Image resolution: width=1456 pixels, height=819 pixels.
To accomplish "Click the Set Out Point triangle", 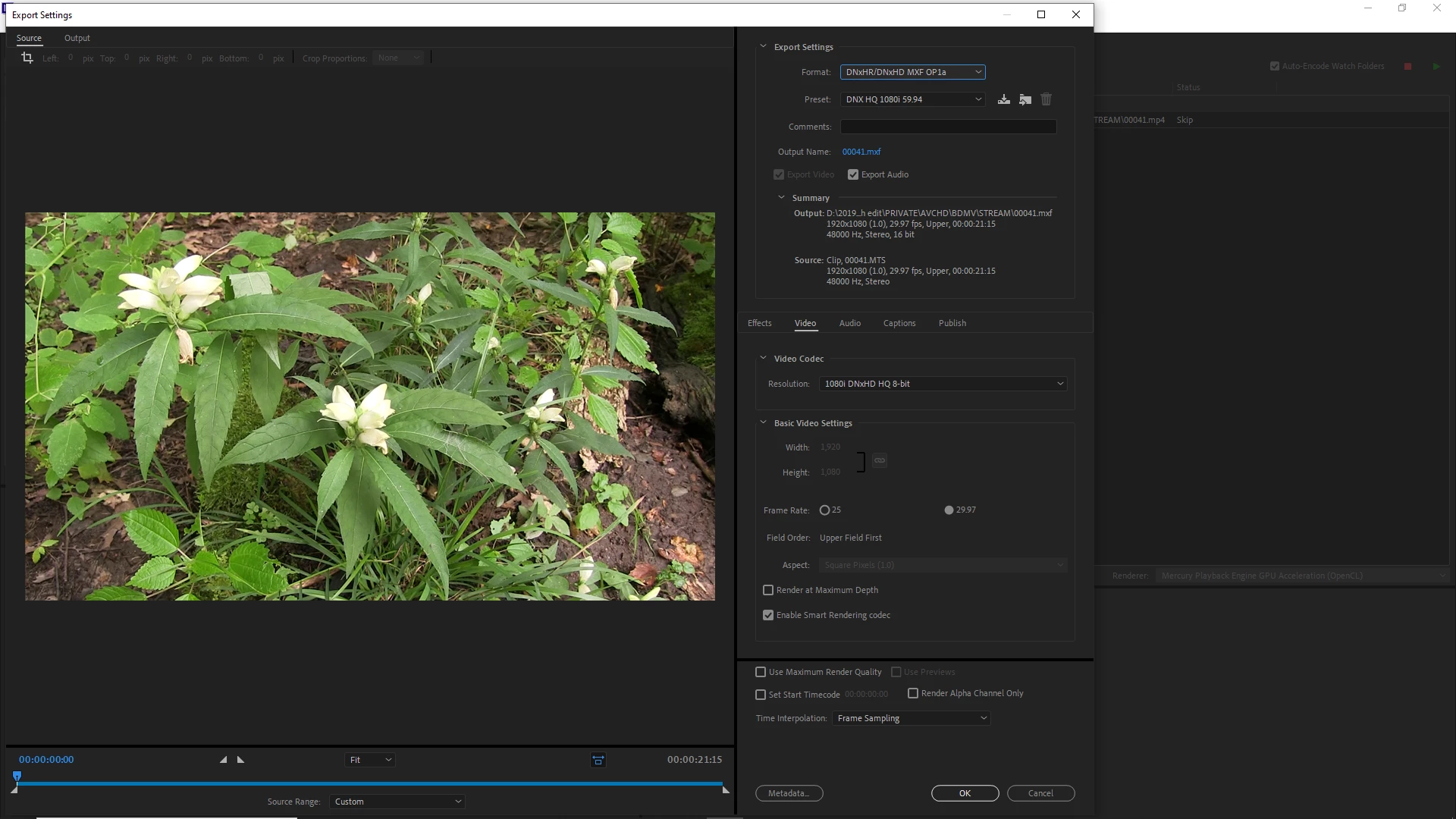I will click(x=241, y=760).
